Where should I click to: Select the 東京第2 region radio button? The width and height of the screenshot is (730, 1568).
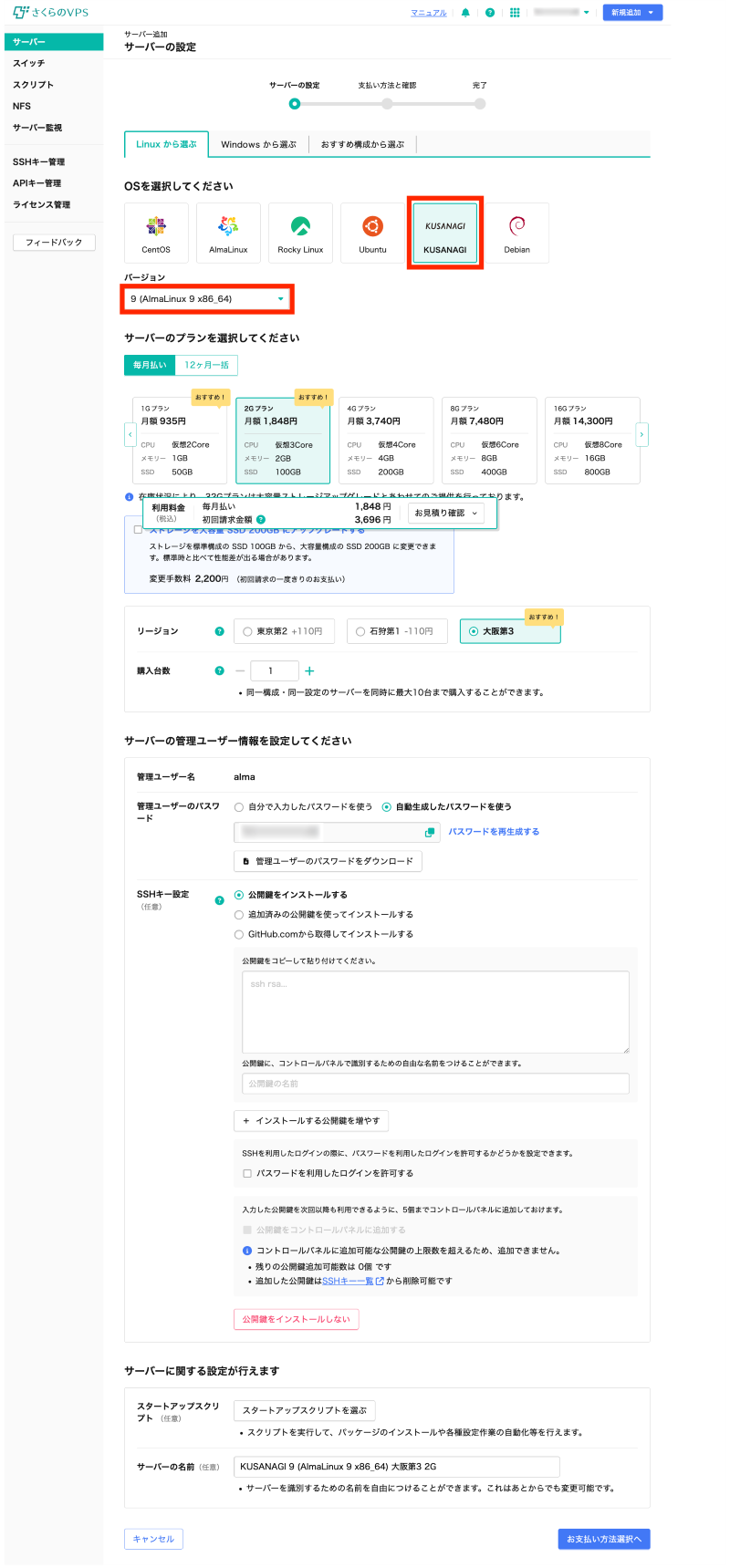(247, 631)
